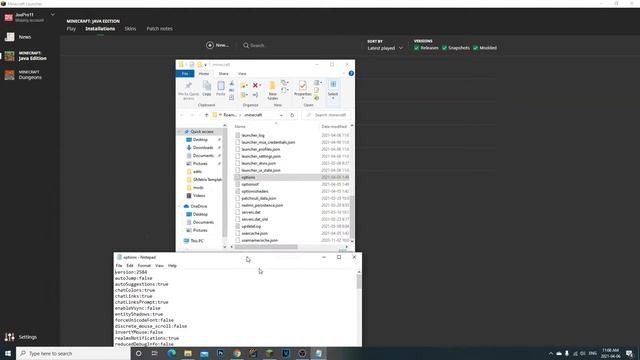The height and width of the screenshot is (360, 640).
Task: Click Explorer file list horizontal scrollbar
Action: (x=266, y=247)
